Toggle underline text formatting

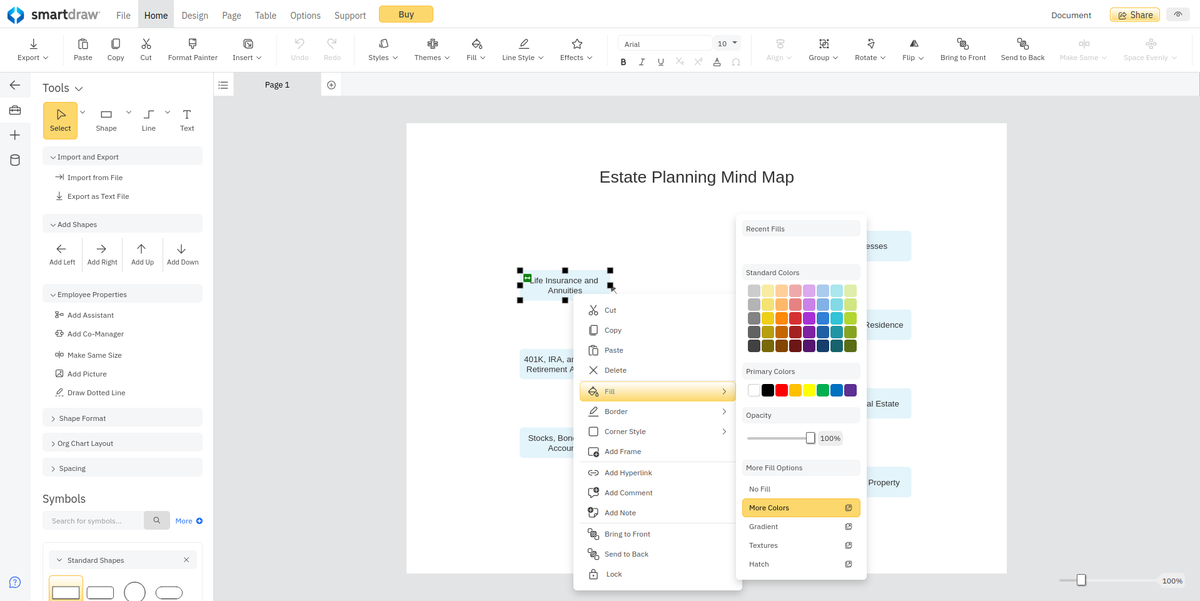click(659, 61)
